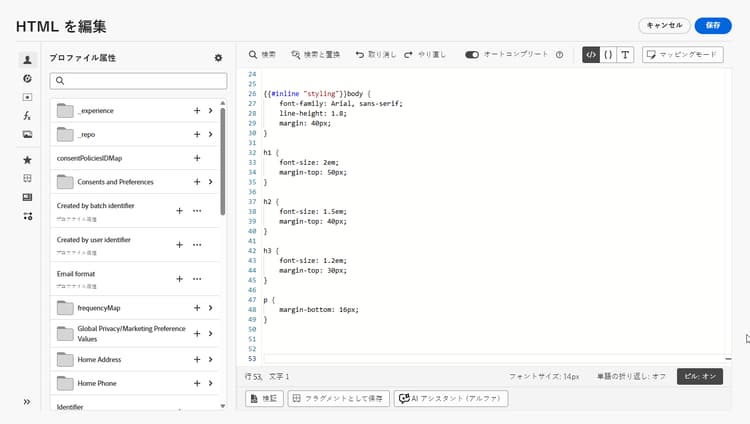The image size is (750, 424).
Task: Expand the frequencyMap folder
Action: click(x=210, y=308)
